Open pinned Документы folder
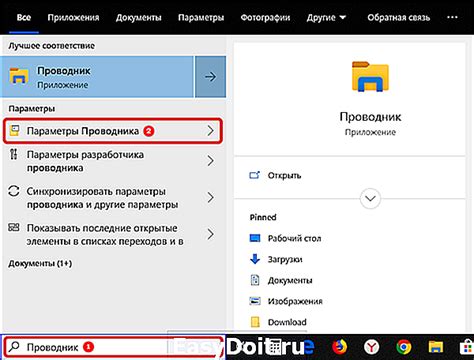Image resolution: width=474 pixels, height=360 pixels. [290, 280]
